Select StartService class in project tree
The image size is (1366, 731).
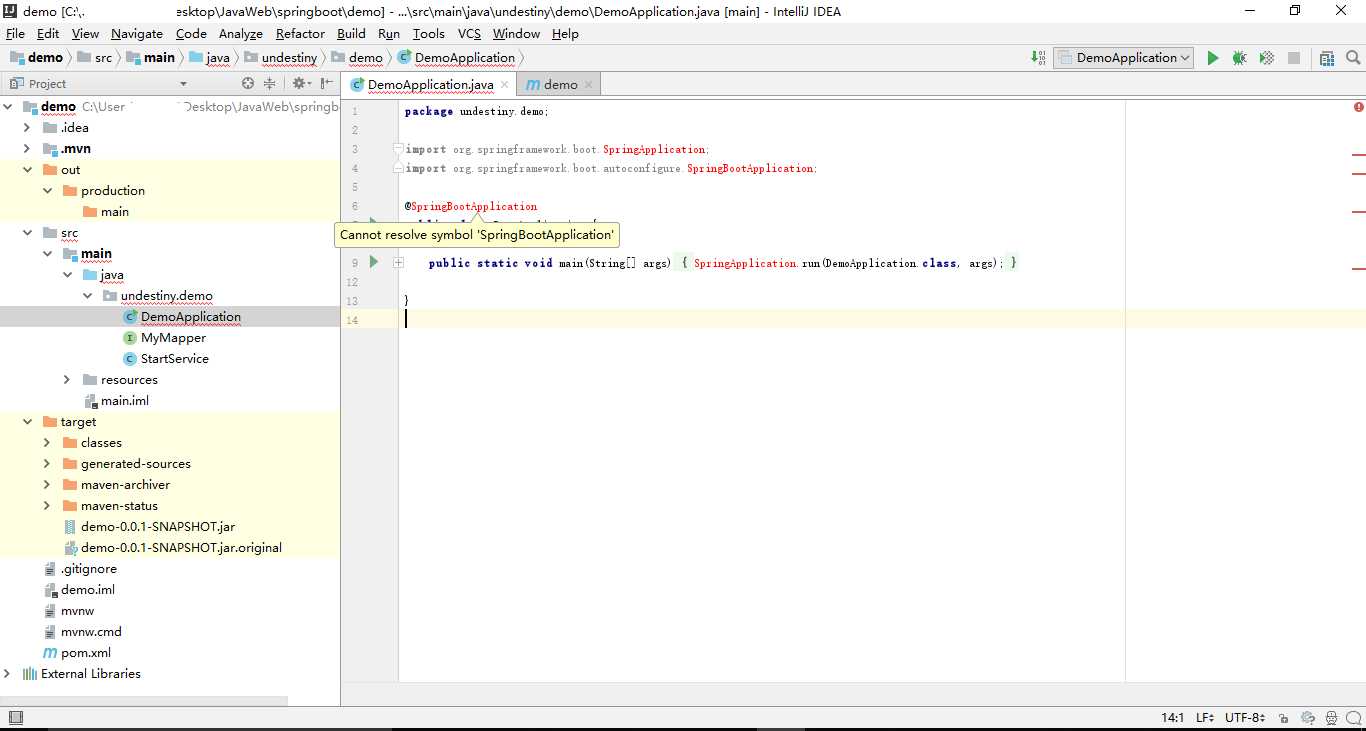pyautogui.click(x=175, y=359)
